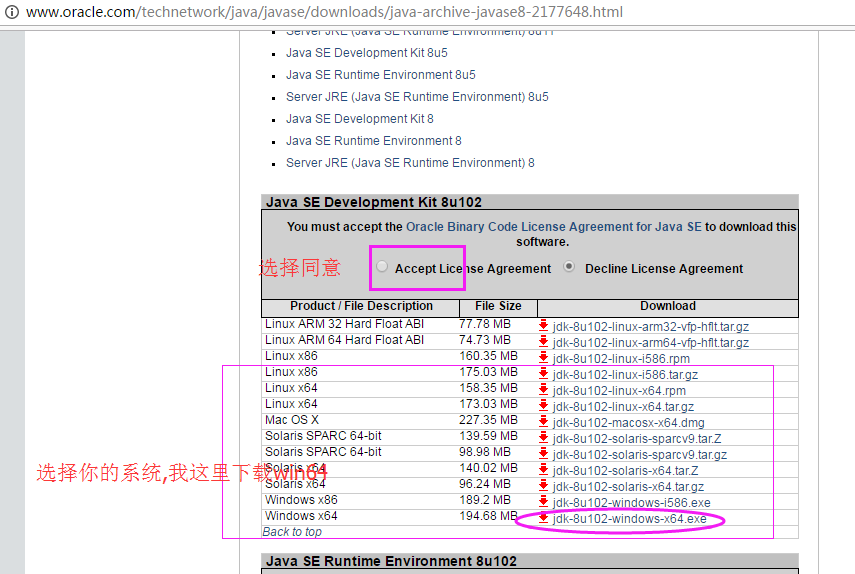Open Server JRE (Java SE Runtime Environment) 8u5 link
This screenshot has height=574, width=855.
pyautogui.click(x=417, y=97)
